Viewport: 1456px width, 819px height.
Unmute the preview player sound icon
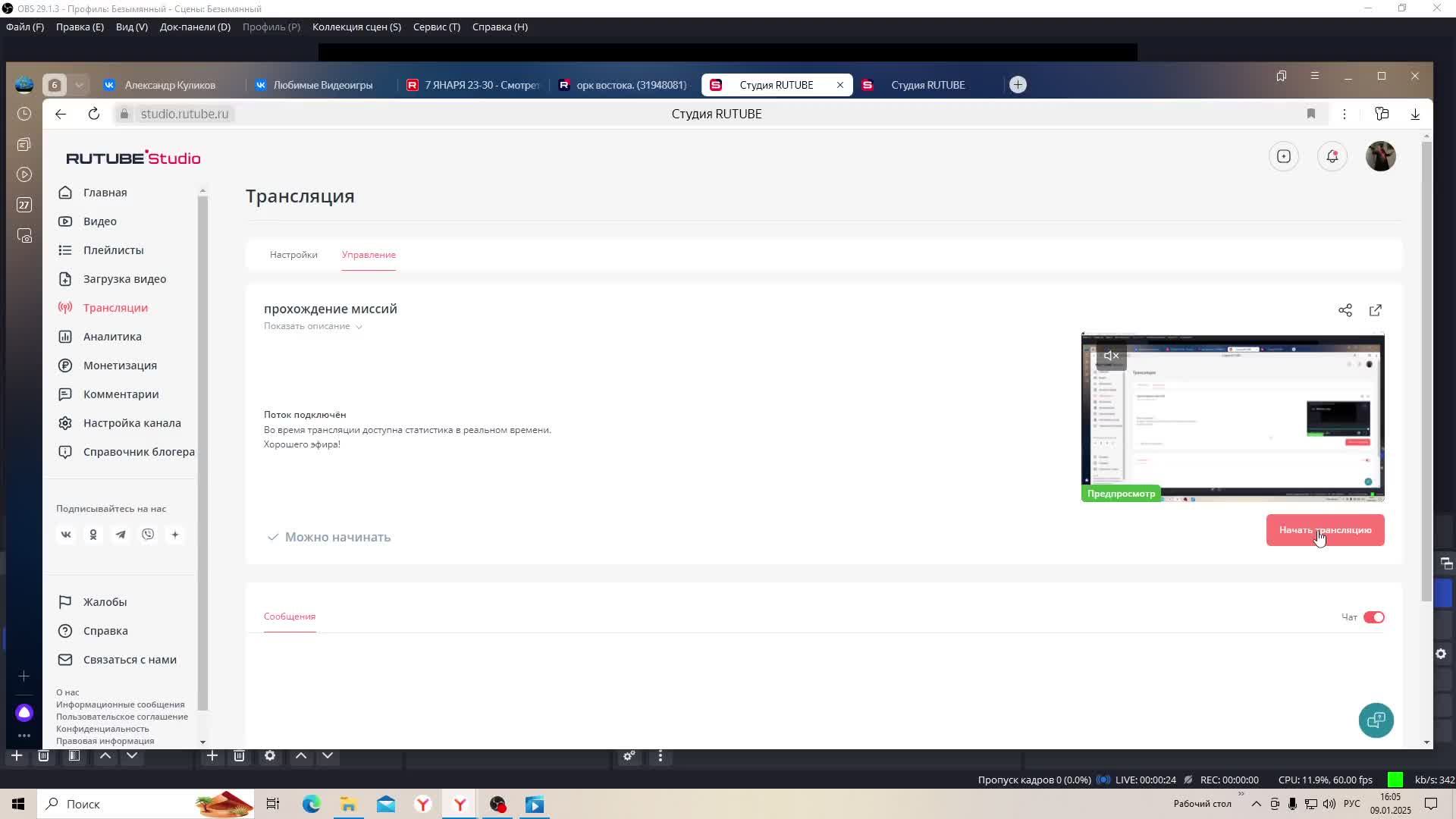click(x=1112, y=356)
